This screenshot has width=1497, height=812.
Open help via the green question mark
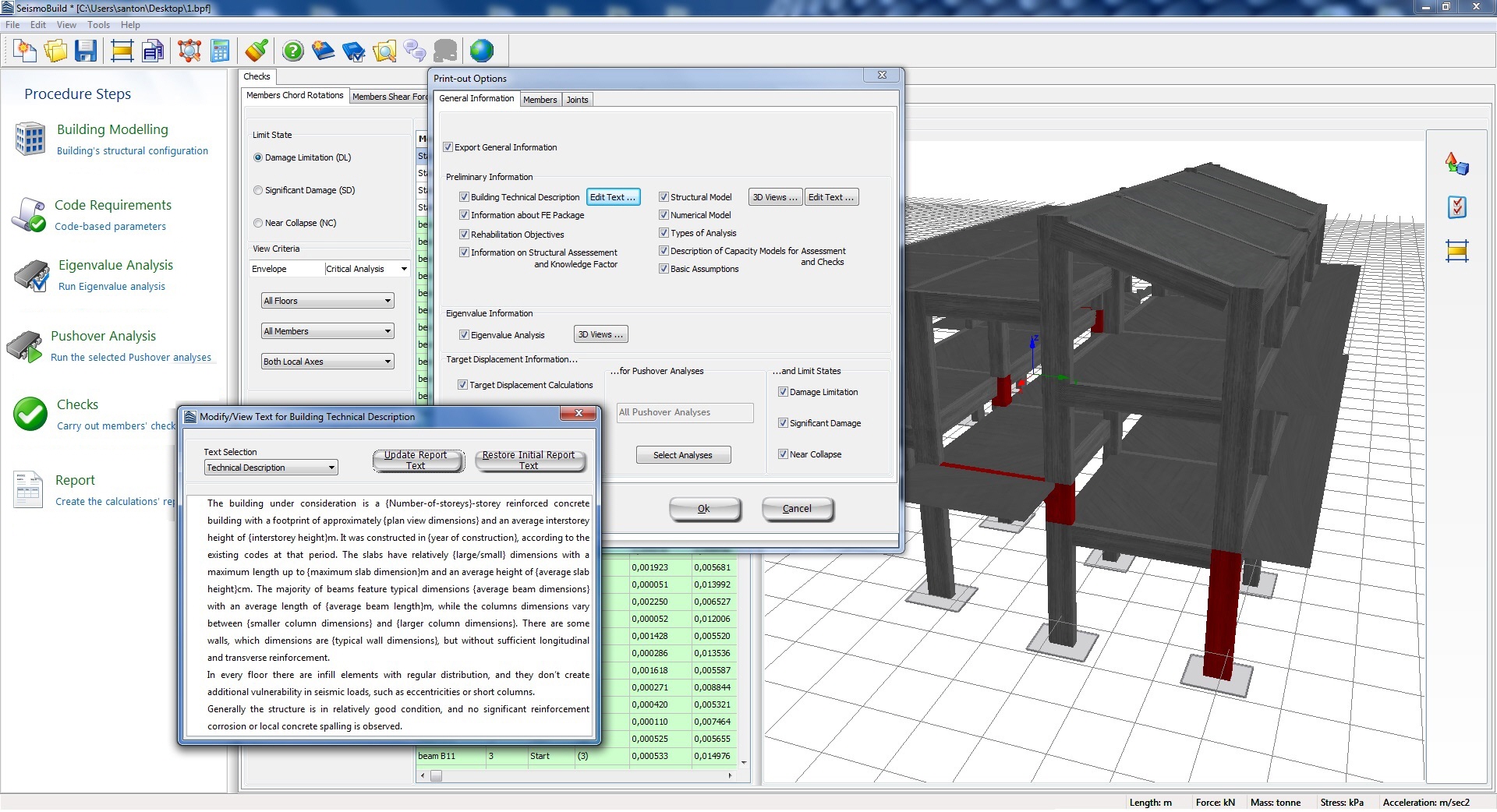[x=293, y=51]
